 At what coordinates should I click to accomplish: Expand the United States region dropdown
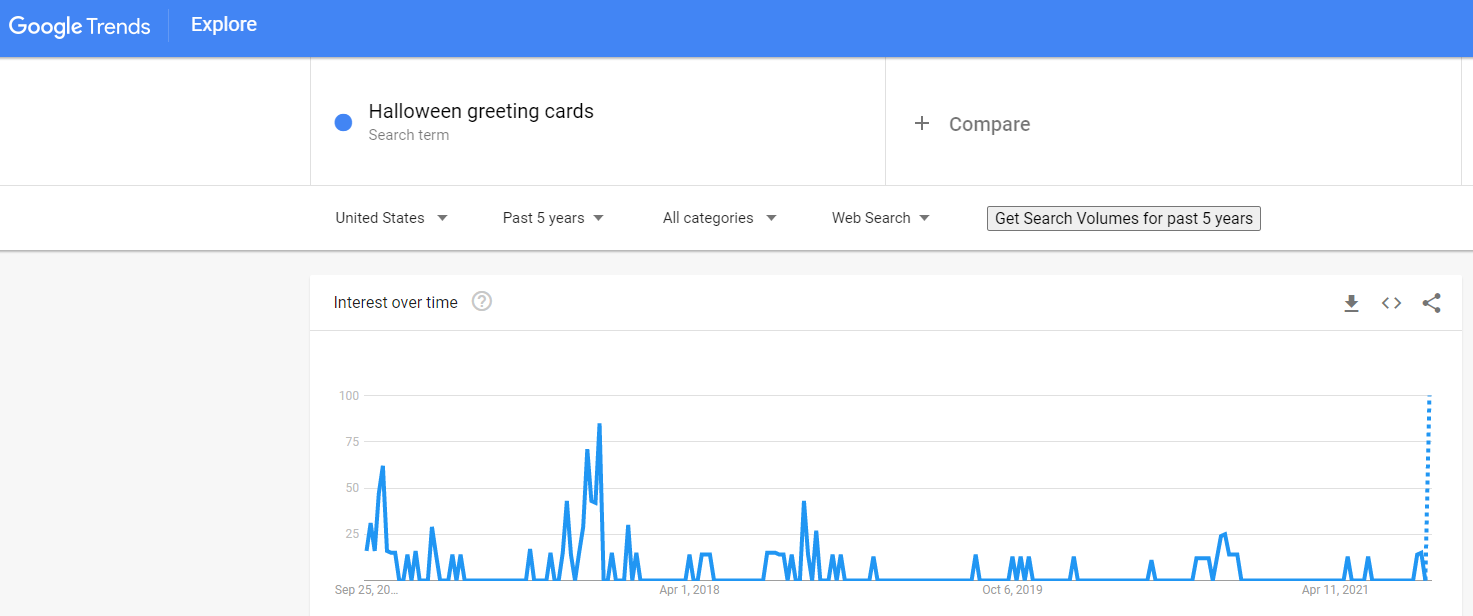391,218
